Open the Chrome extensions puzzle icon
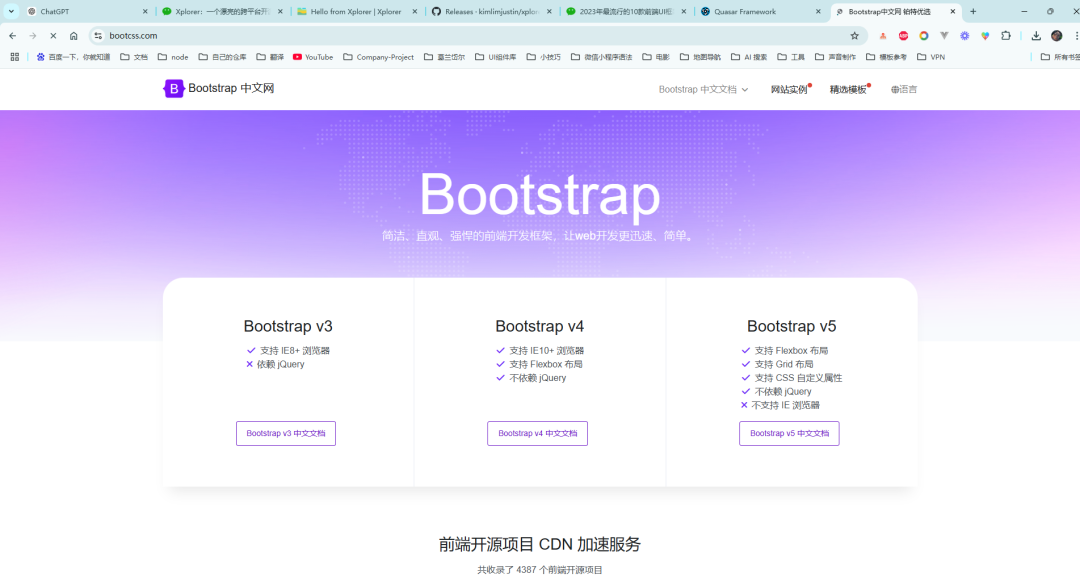1080x586 pixels. [1006, 35]
